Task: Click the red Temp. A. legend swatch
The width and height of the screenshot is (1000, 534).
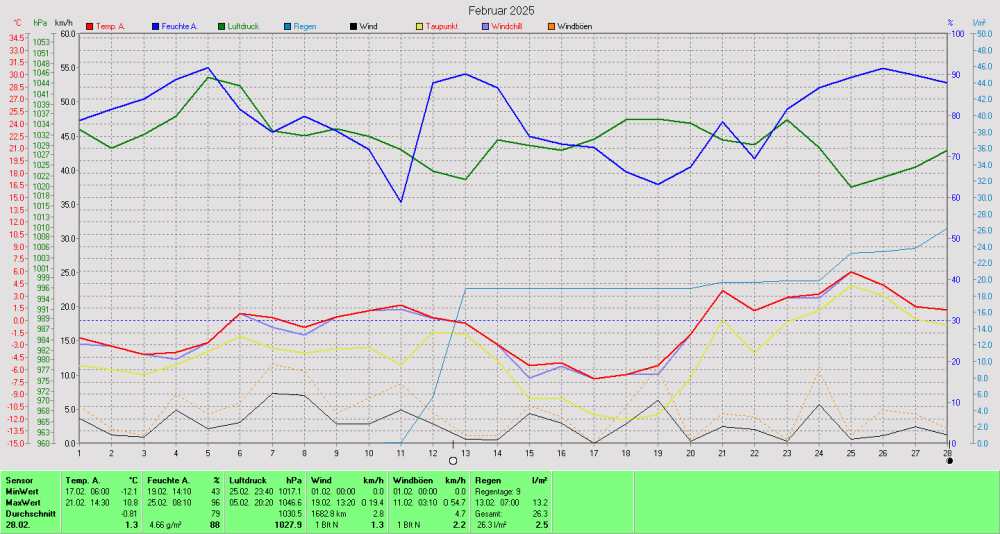Action: click(90, 26)
